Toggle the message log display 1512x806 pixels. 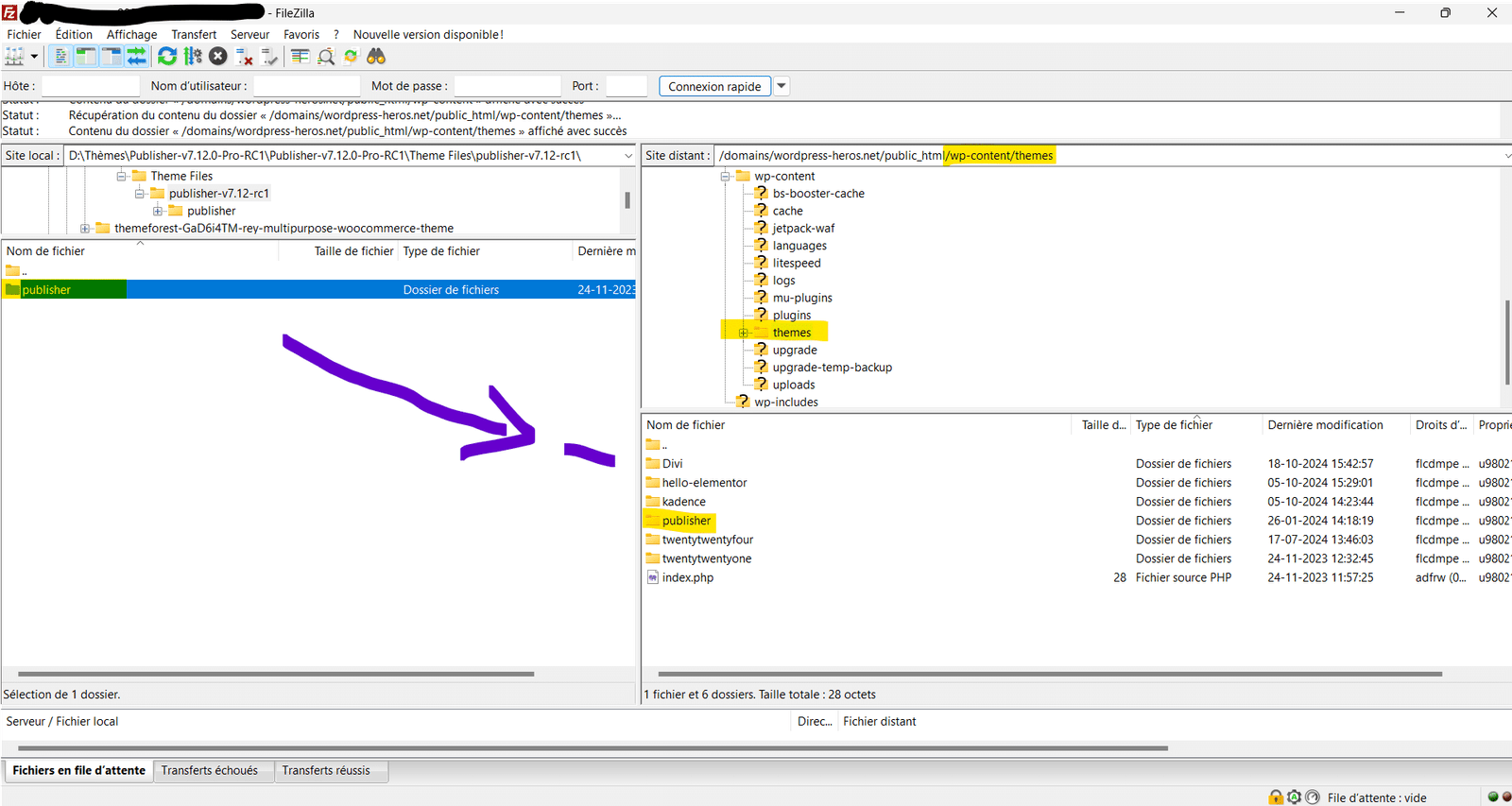click(60, 57)
